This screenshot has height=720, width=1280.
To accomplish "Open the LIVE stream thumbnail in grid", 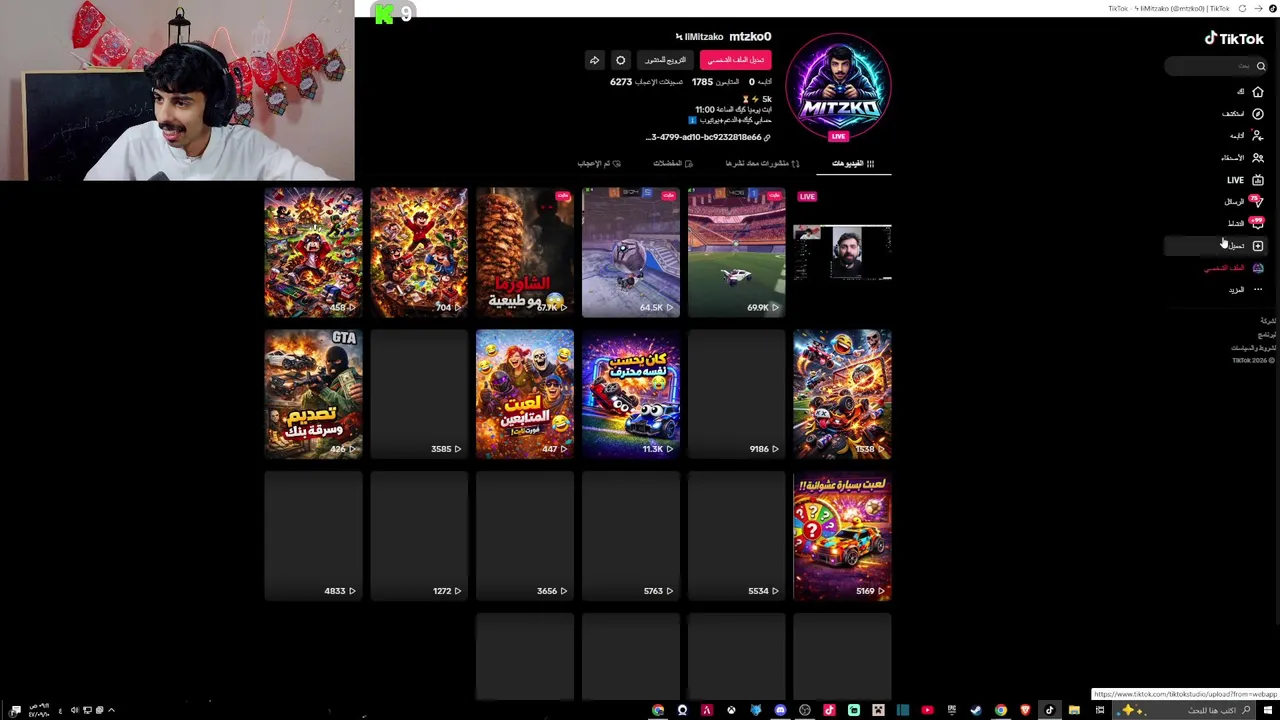I will click(842, 252).
